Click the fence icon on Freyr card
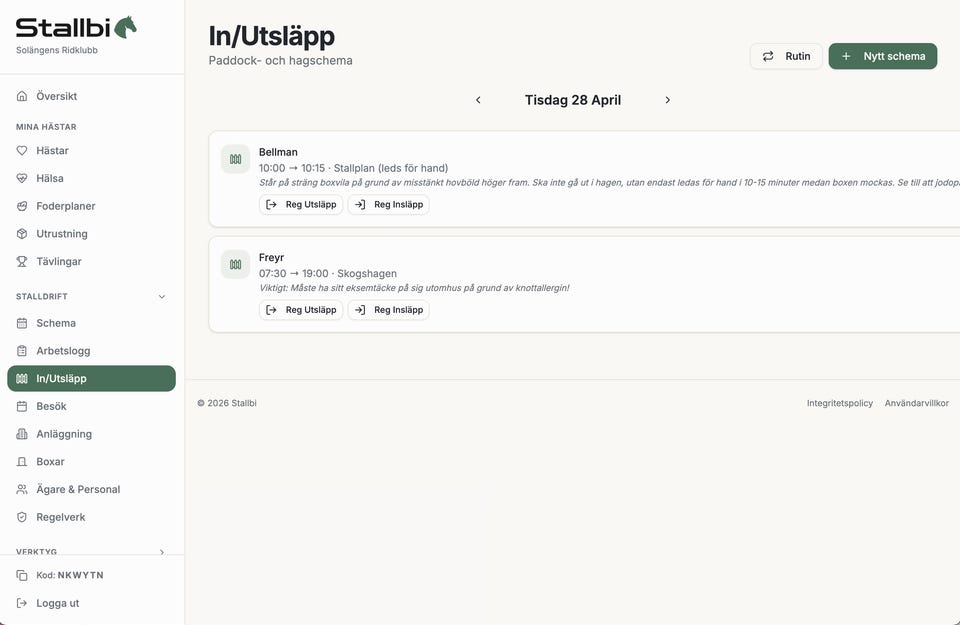 pyautogui.click(x=236, y=264)
